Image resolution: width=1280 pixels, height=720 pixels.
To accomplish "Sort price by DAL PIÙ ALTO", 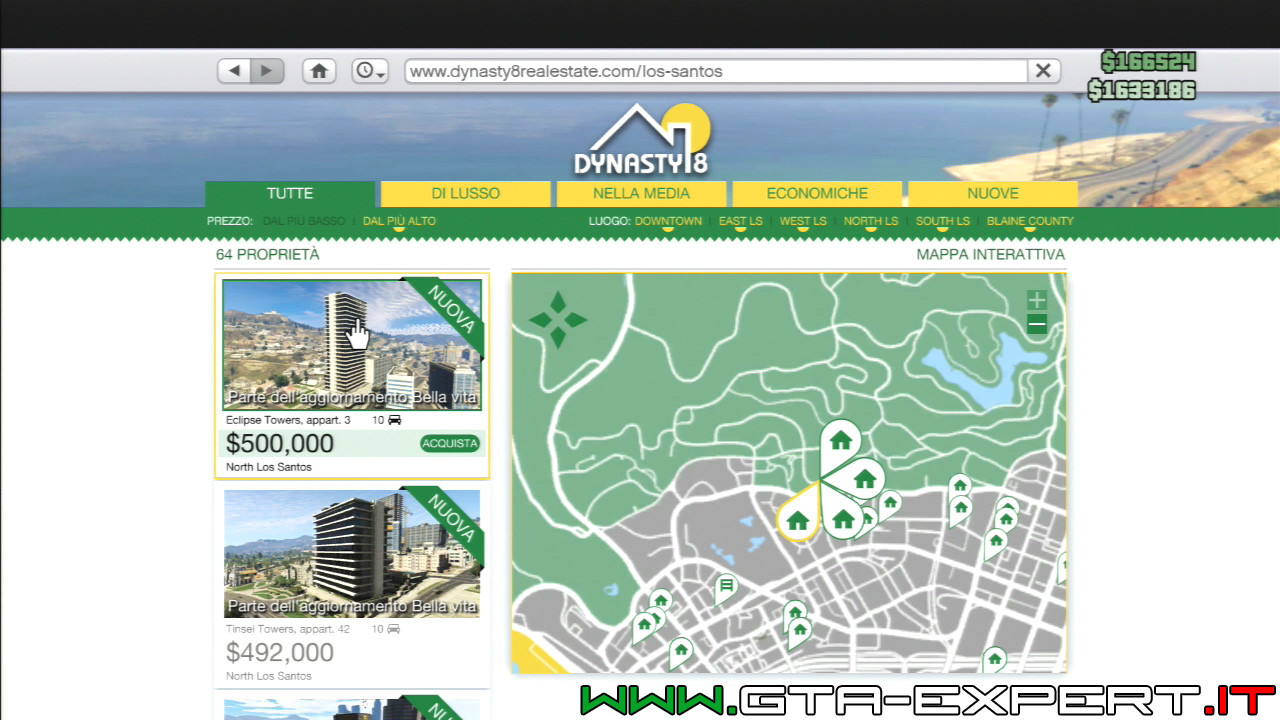I will pyautogui.click(x=399, y=221).
